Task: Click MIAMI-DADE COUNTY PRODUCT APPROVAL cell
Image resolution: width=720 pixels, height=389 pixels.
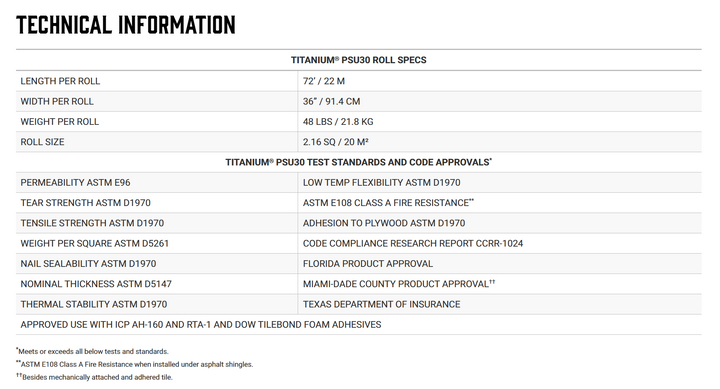Action: [500, 284]
